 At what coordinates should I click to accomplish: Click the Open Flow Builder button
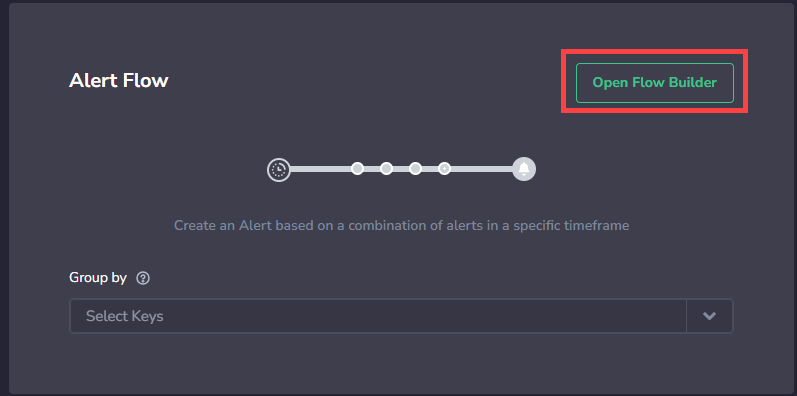point(655,83)
